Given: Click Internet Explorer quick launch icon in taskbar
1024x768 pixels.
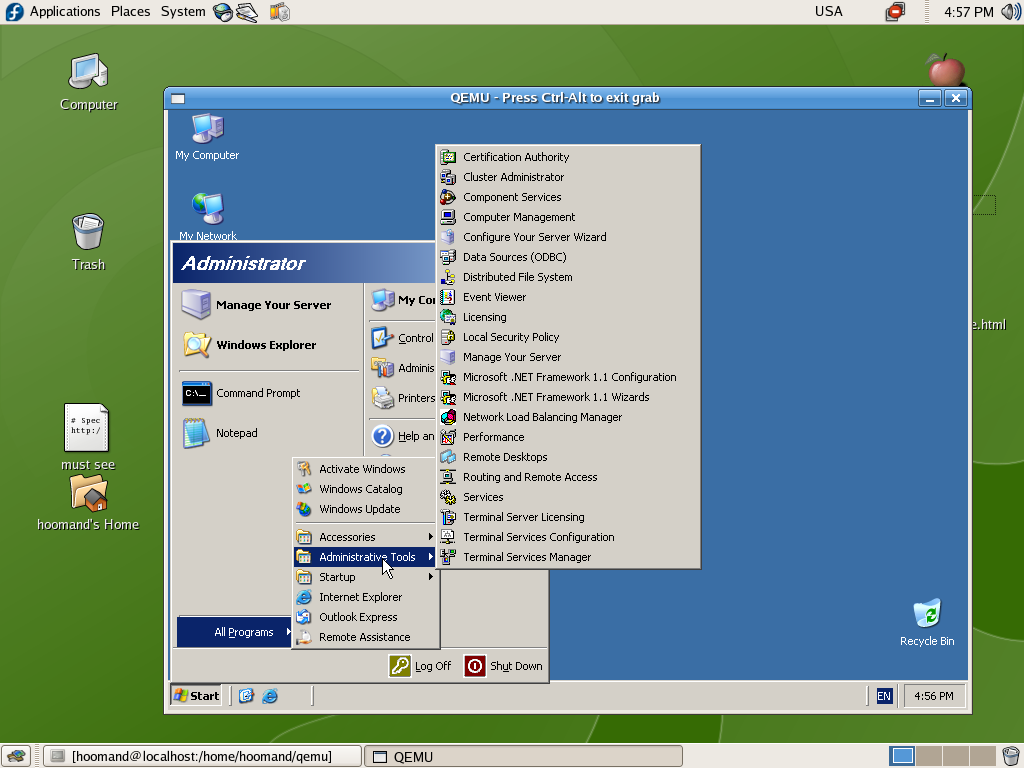Looking at the screenshot, I should pos(270,696).
